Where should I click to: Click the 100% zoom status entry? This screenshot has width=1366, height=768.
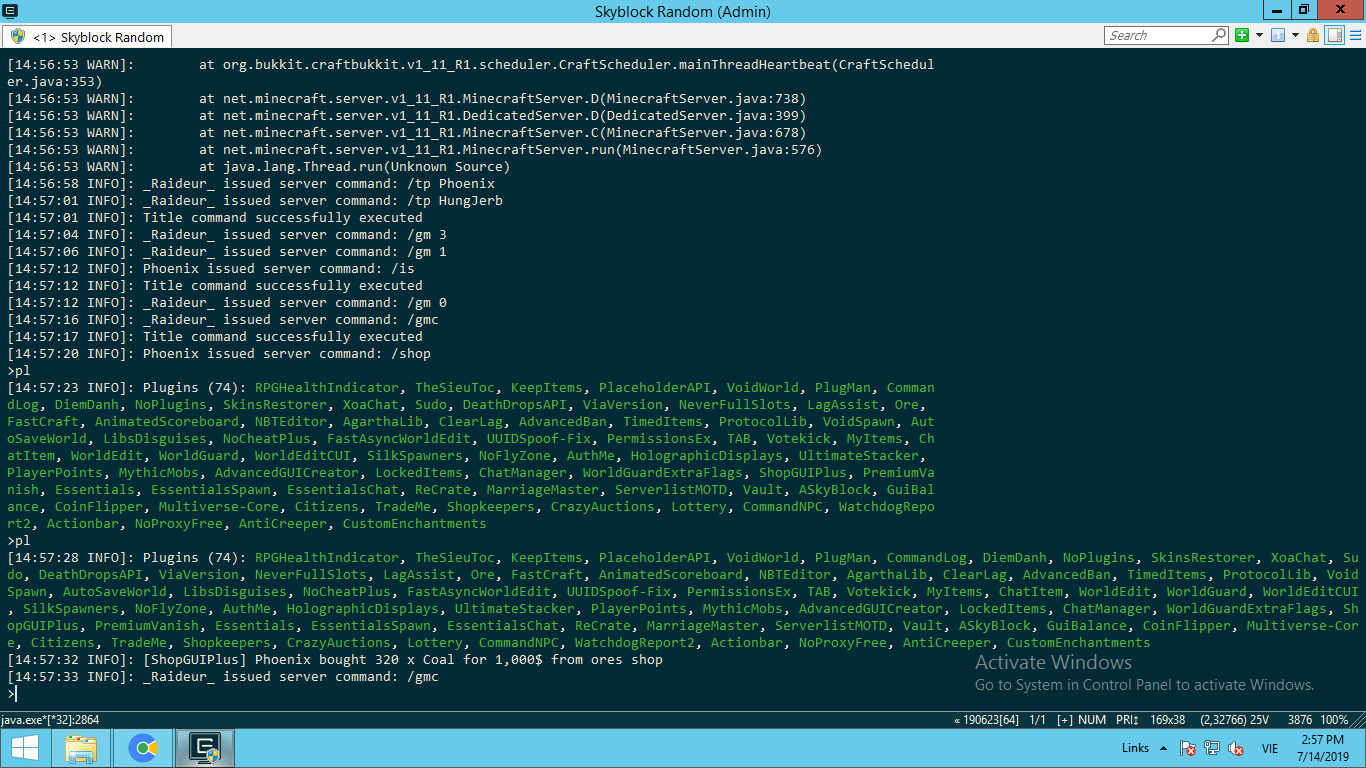coord(1334,720)
